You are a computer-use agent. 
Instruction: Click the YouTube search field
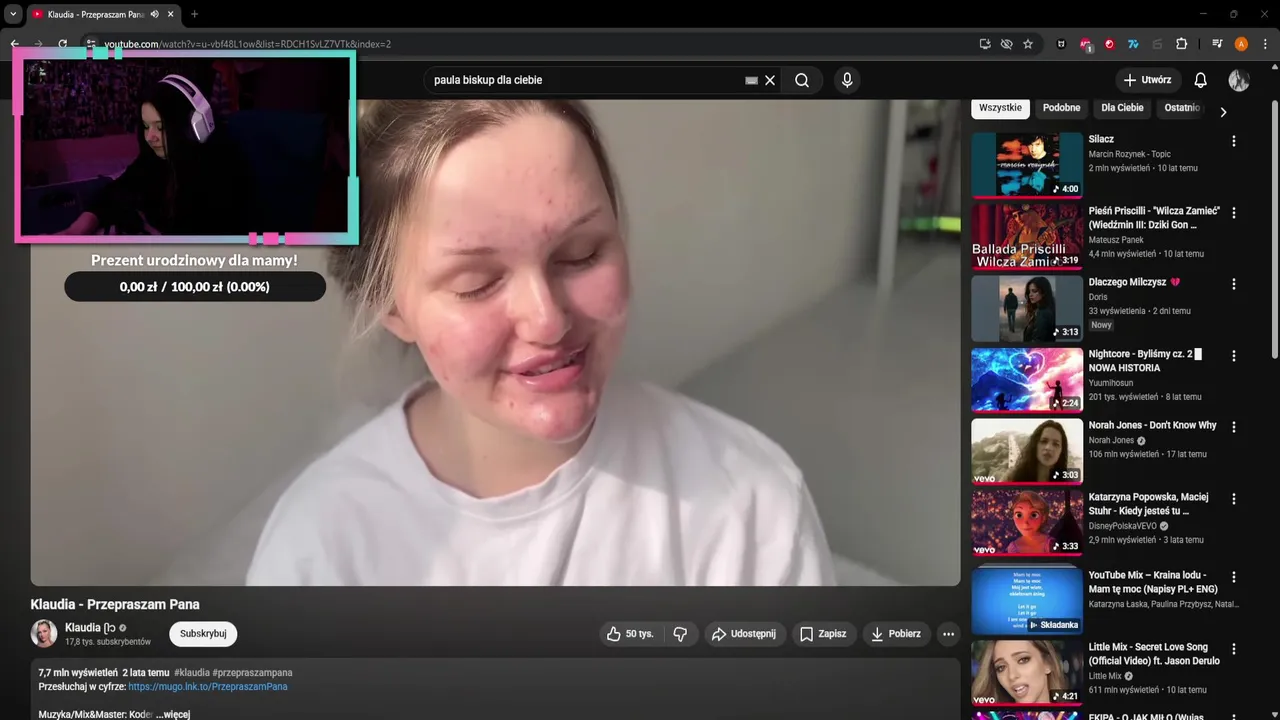click(x=585, y=80)
